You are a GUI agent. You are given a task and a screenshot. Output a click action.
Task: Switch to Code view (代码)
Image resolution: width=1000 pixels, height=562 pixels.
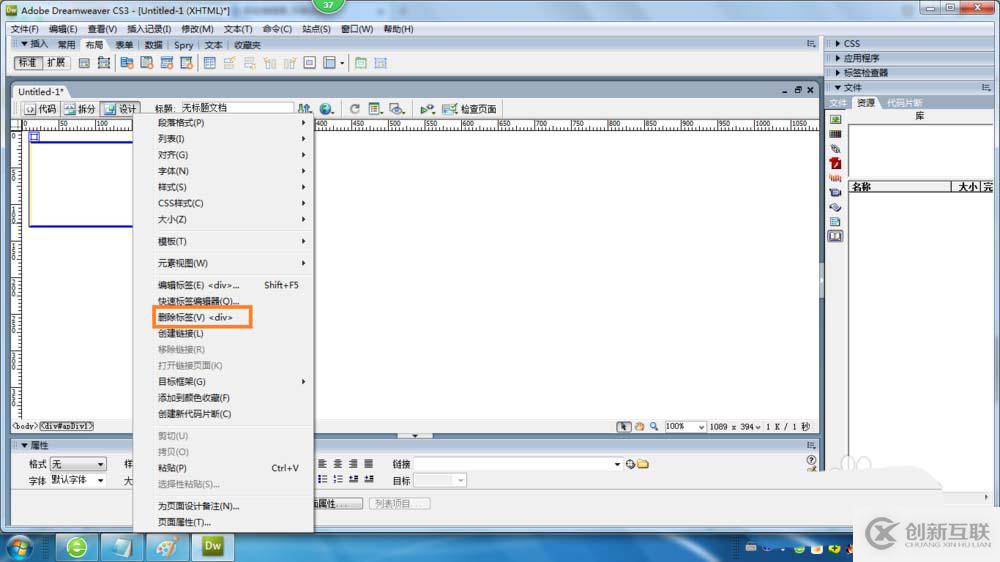click(x=40, y=109)
